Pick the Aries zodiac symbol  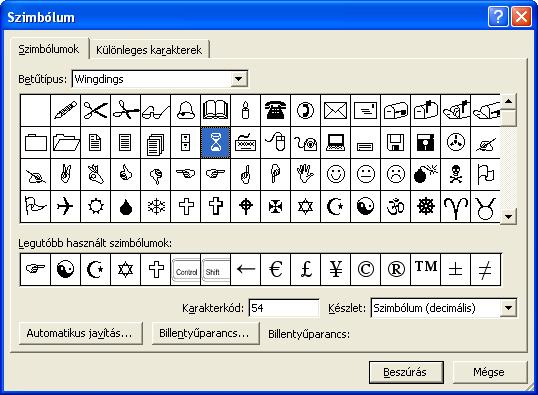[456, 207]
